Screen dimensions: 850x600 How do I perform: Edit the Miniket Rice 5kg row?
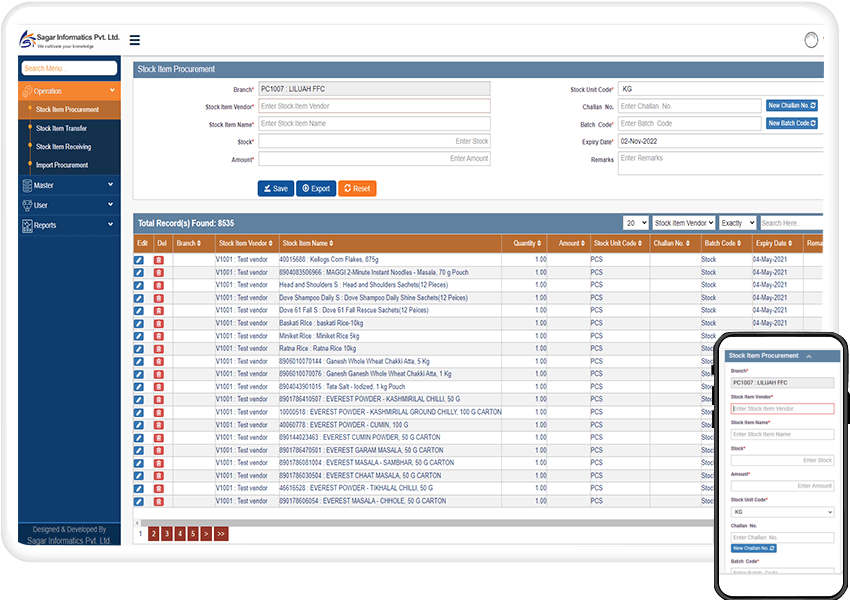click(x=139, y=336)
